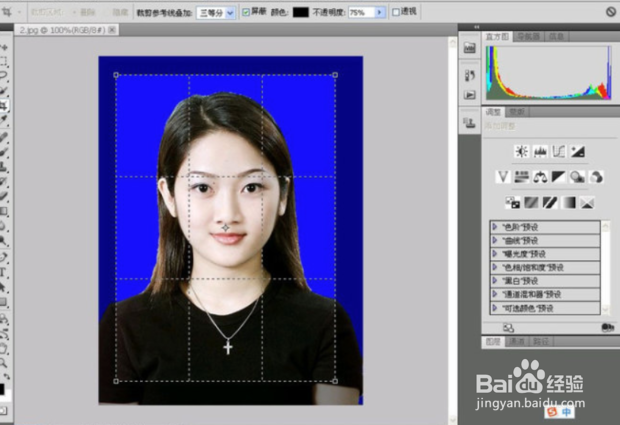The height and width of the screenshot is (425, 620).
Task: Select the Lasso tool
Action: pos(4,75)
